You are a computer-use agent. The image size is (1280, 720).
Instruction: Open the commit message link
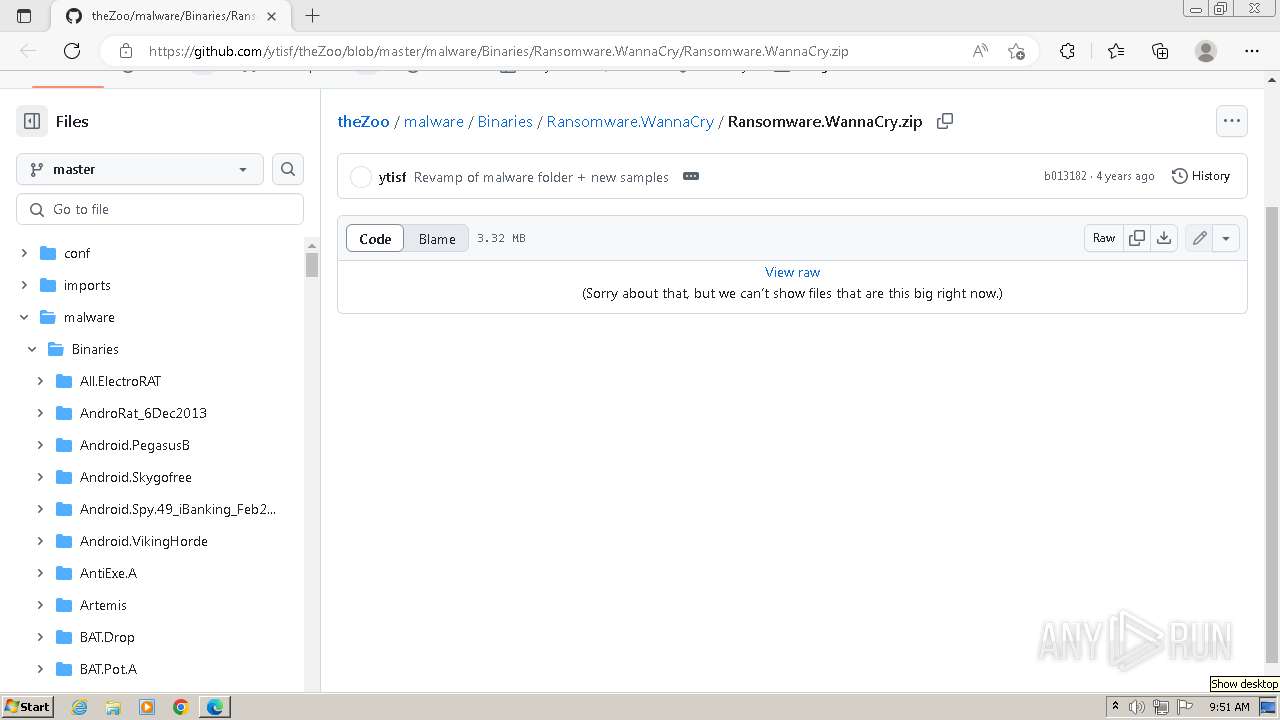(541, 177)
